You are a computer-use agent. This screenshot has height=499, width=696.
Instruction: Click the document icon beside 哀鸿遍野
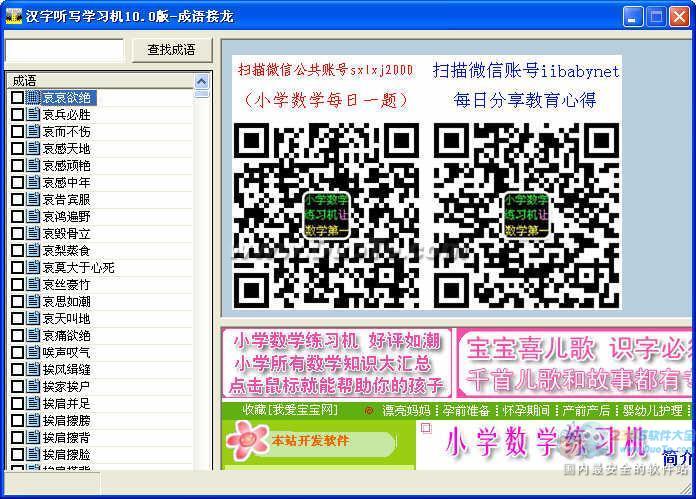pos(33,217)
